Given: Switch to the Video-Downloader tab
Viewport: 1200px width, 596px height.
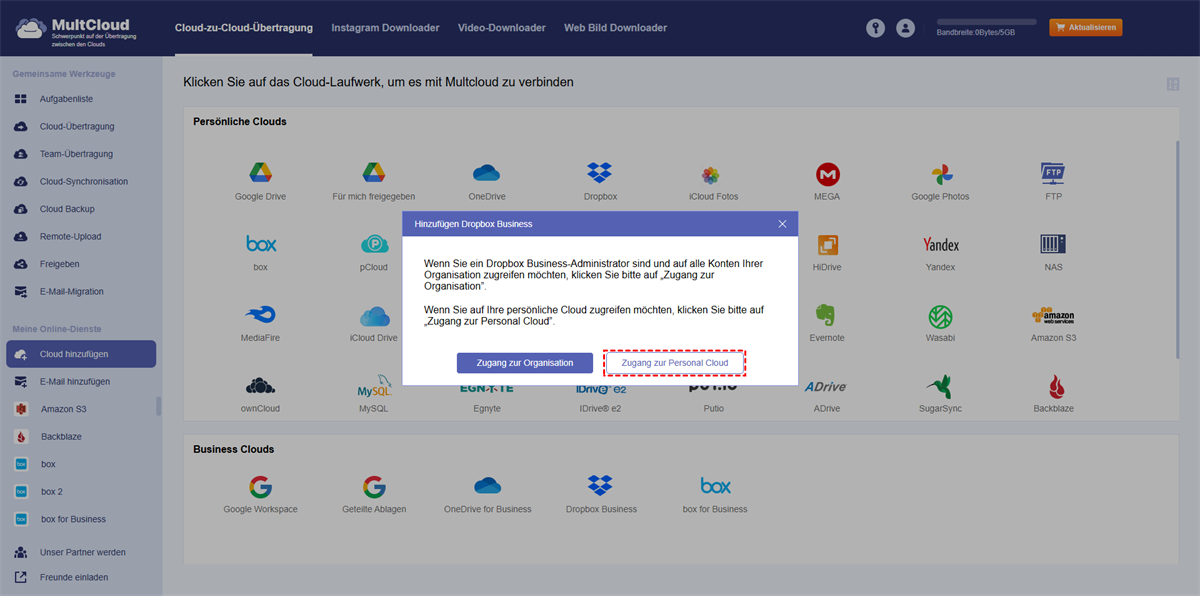Looking at the screenshot, I should click(502, 28).
